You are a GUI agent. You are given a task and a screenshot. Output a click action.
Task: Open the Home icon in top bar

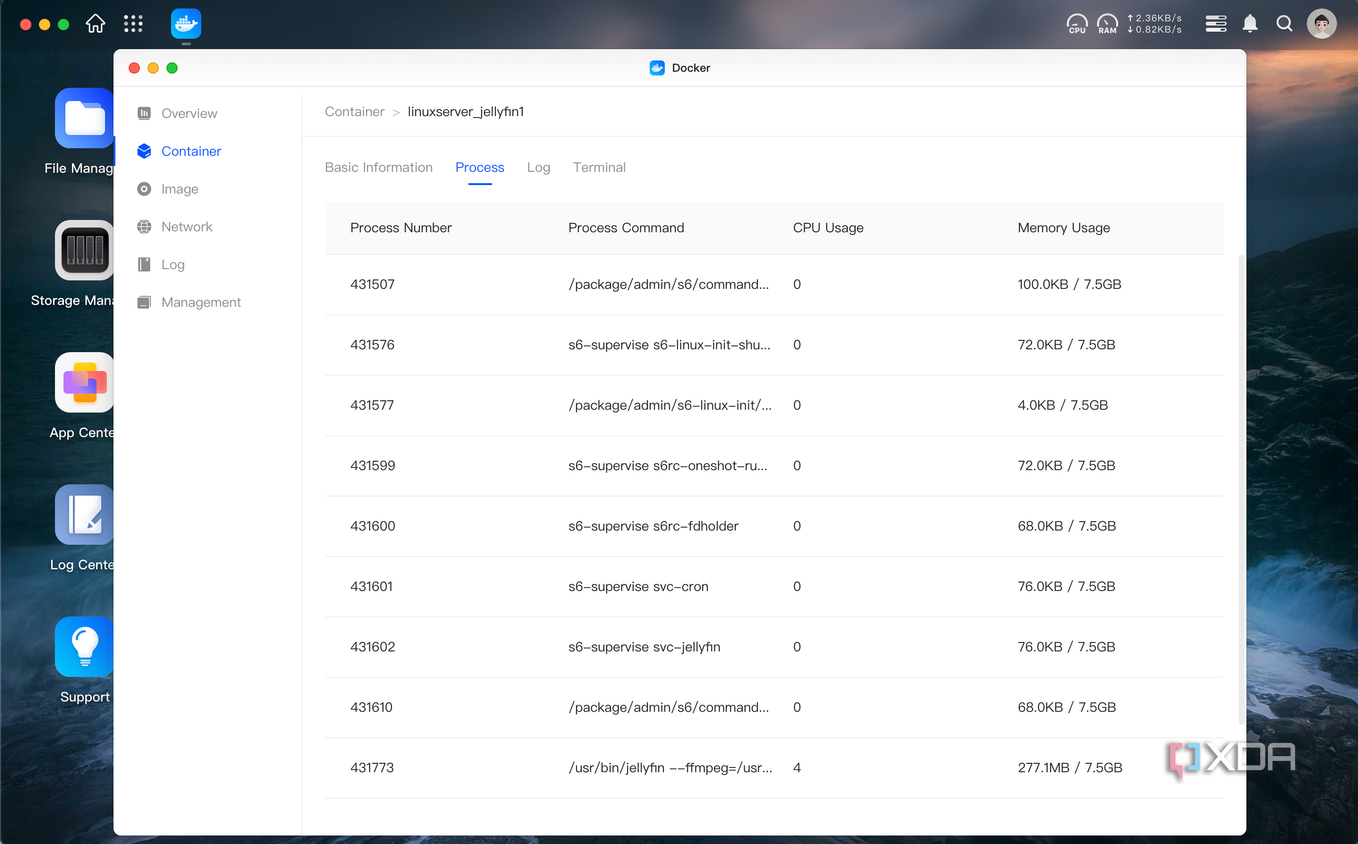(95, 23)
